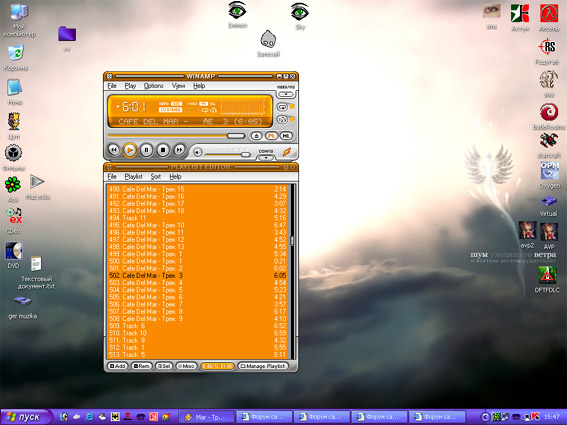
Task: Select playlist row 513 Track 5
Action: (197, 354)
